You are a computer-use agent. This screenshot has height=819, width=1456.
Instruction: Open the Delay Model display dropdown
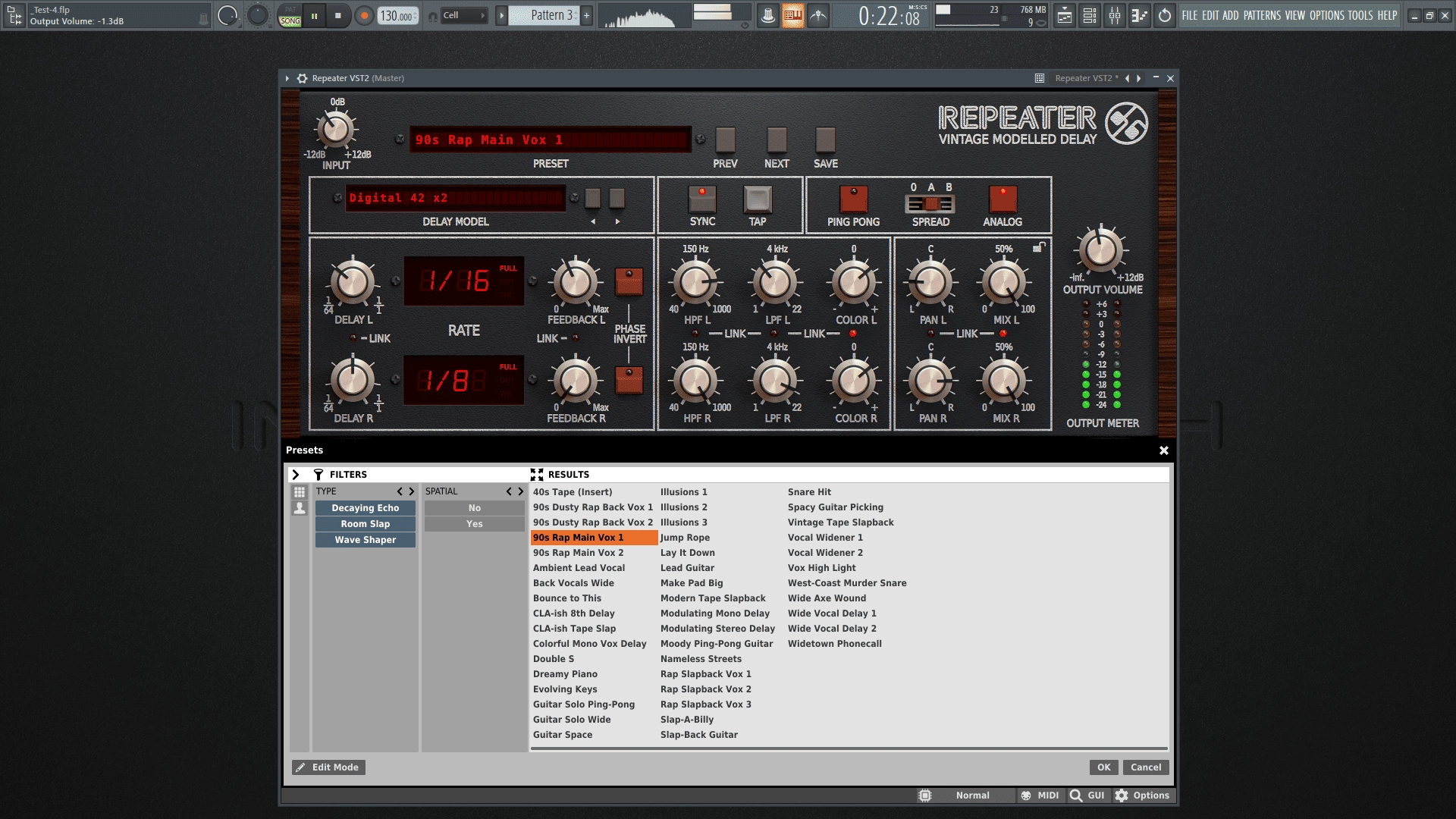click(x=455, y=198)
